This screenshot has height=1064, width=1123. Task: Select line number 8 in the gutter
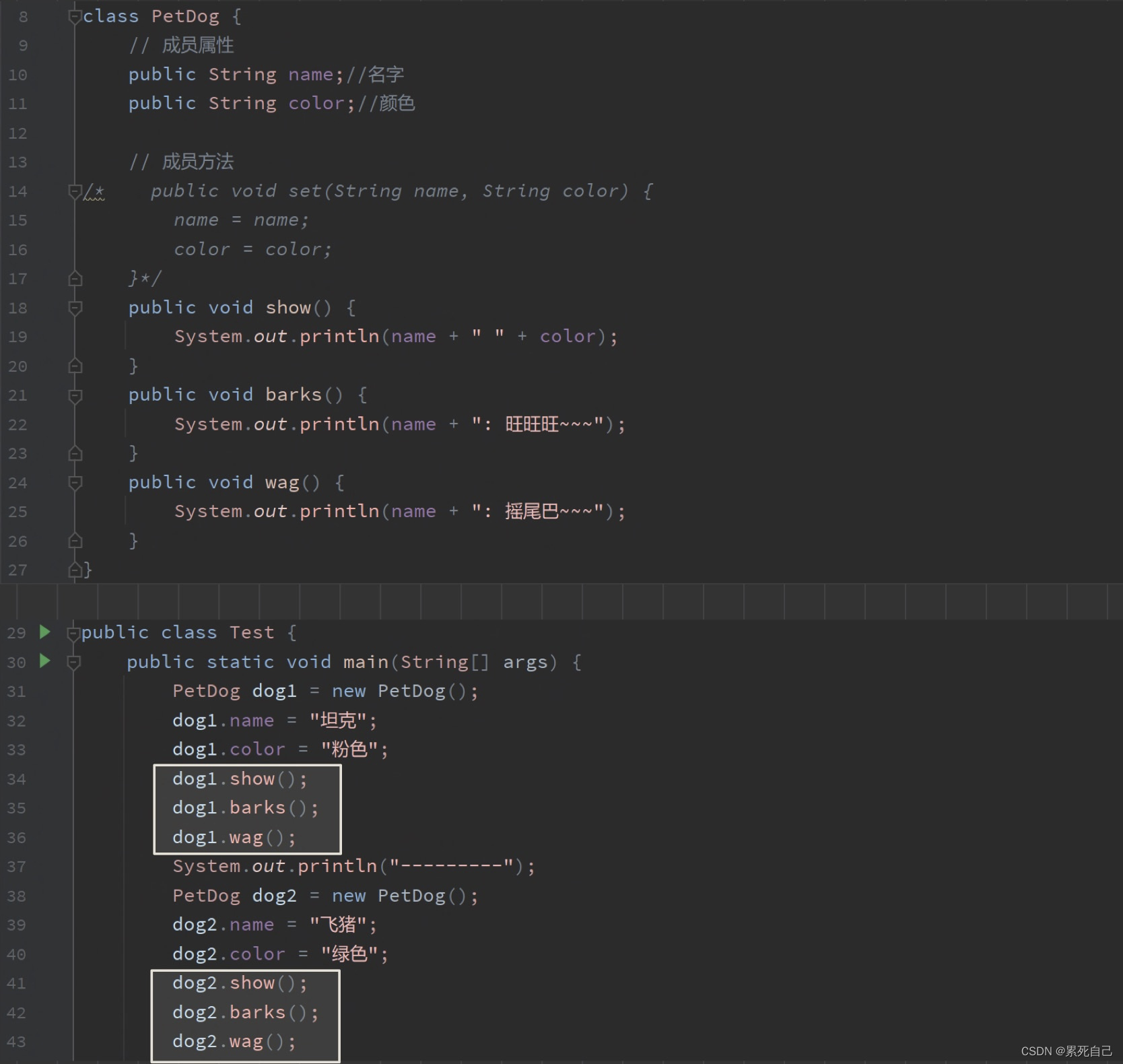click(x=23, y=17)
